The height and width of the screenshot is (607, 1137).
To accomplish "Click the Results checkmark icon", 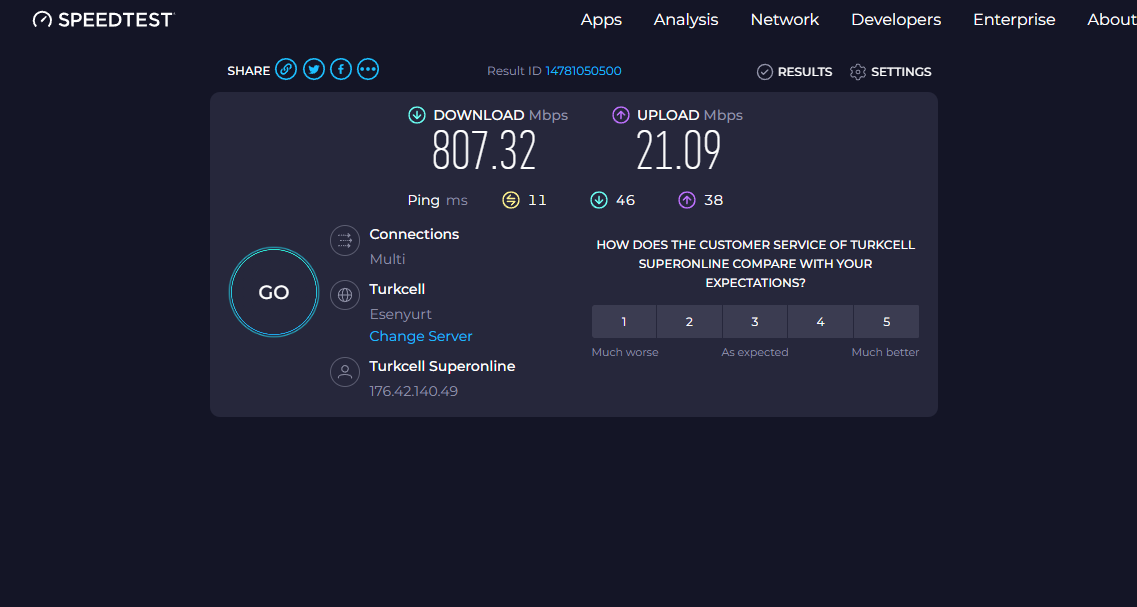I will point(765,72).
